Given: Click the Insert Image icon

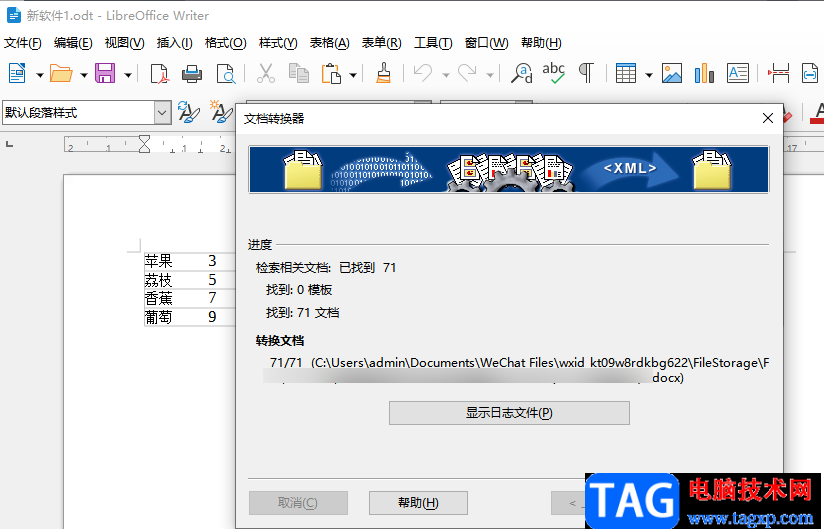Looking at the screenshot, I should [672, 74].
